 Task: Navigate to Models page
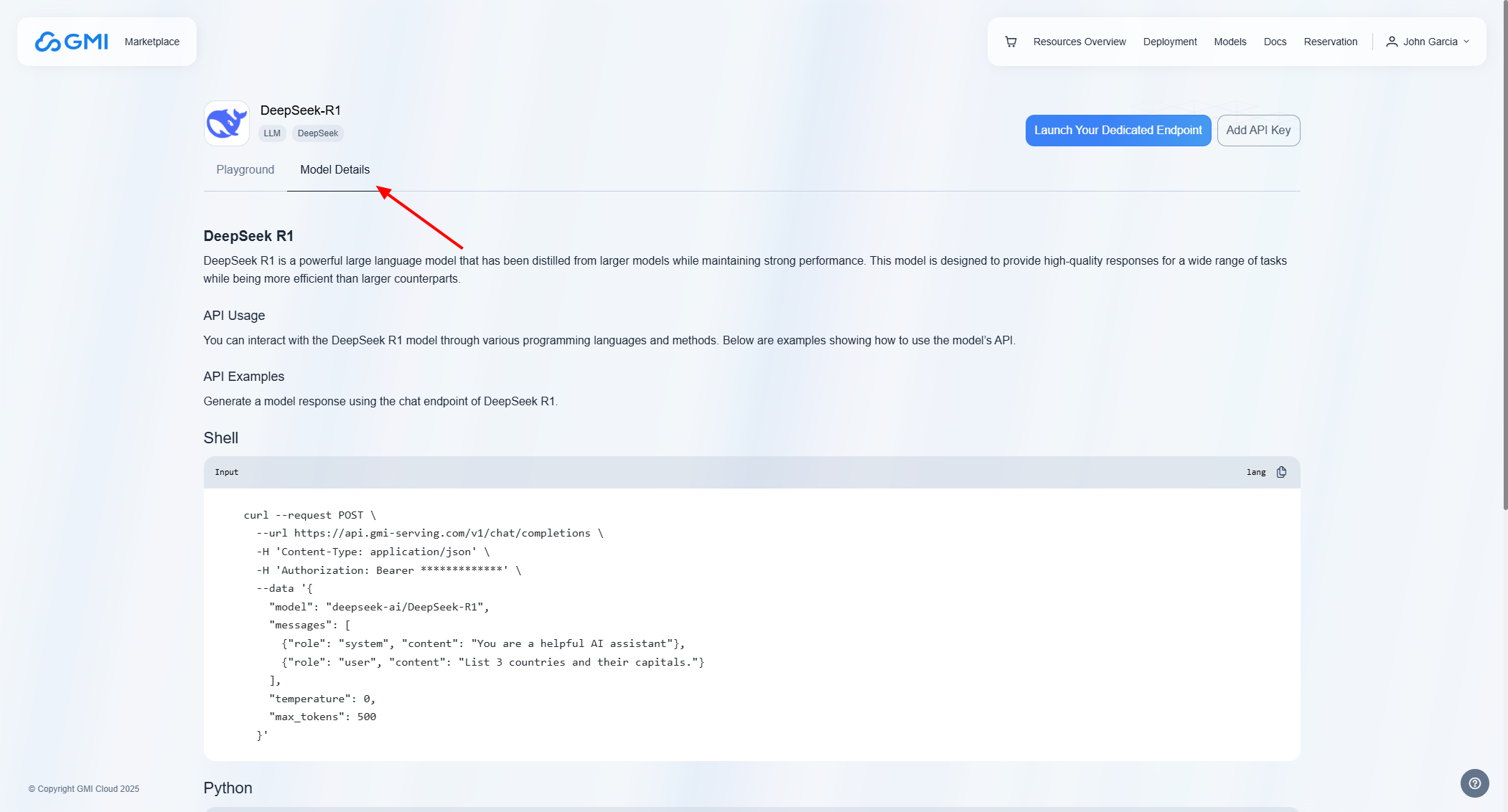pyautogui.click(x=1230, y=42)
